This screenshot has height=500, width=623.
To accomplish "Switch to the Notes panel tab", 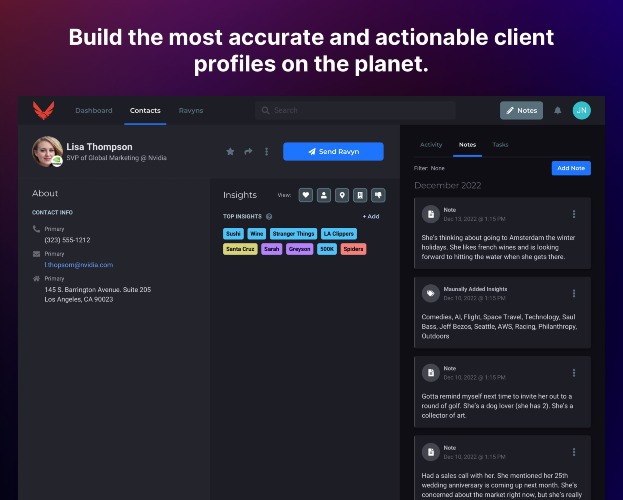I will (x=467, y=145).
